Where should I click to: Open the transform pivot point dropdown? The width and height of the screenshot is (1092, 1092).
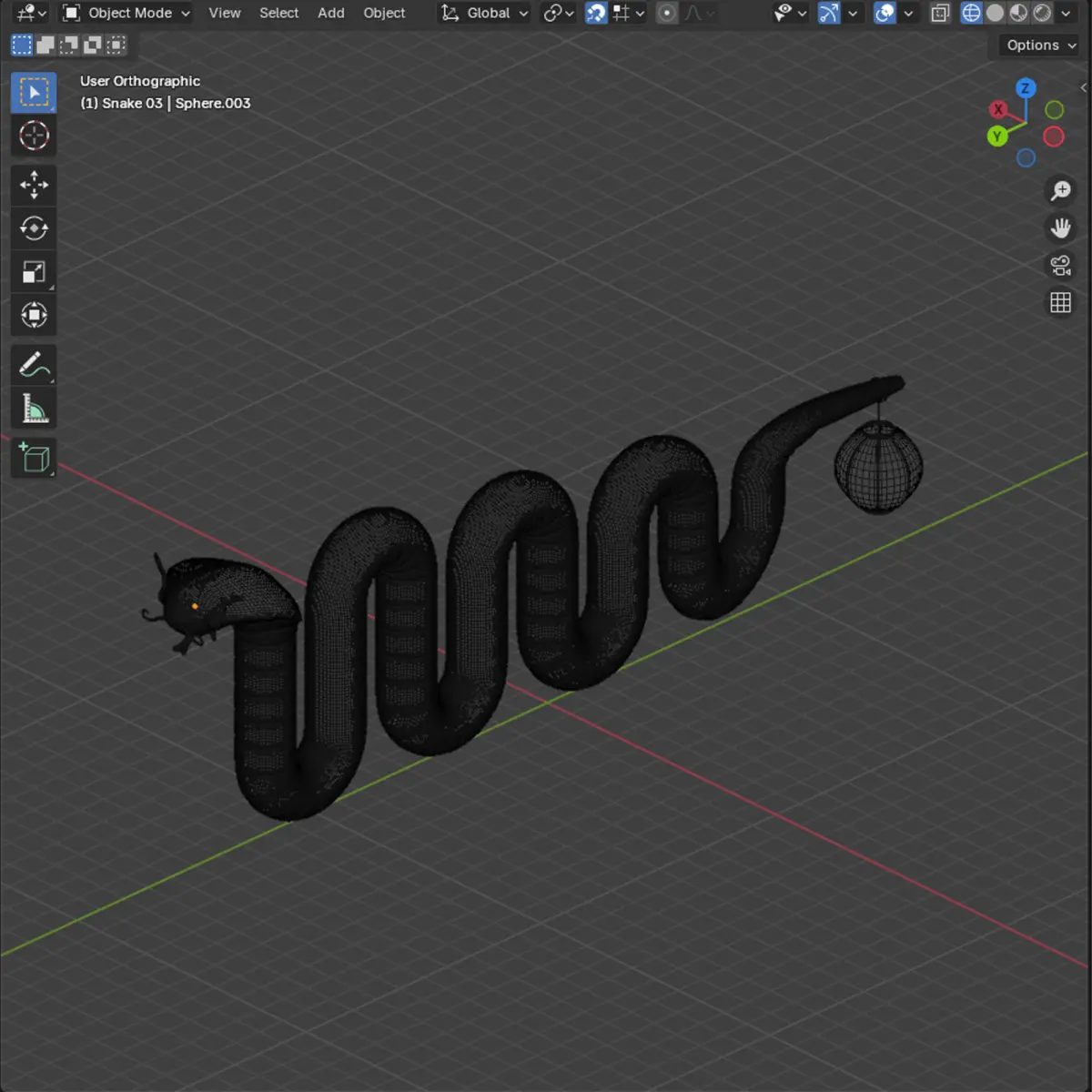click(x=558, y=13)
